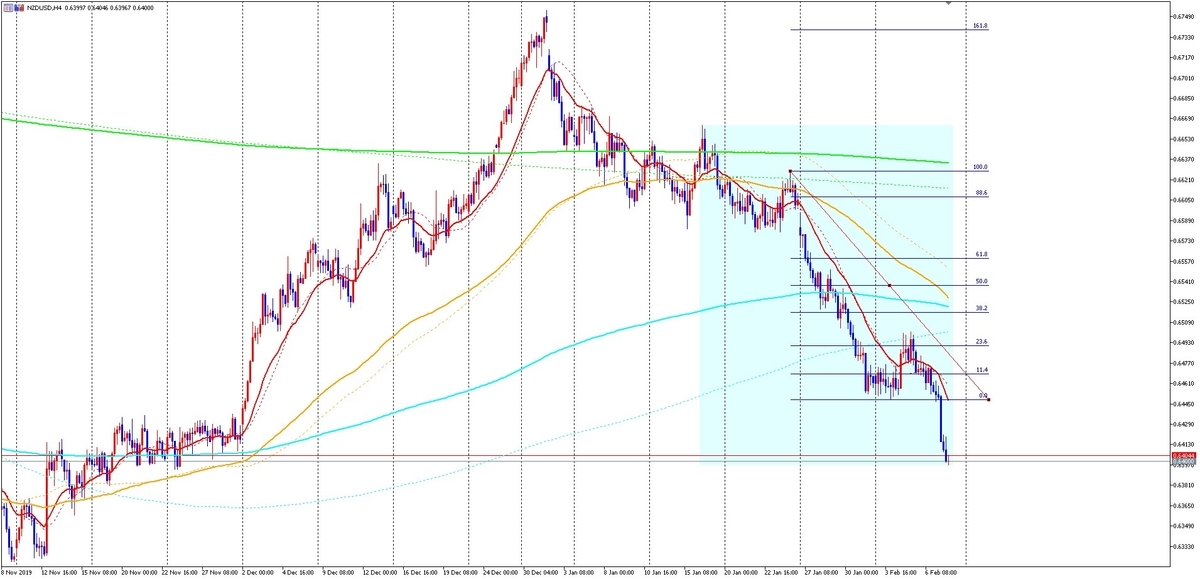Click the 38.2 Fibonacci level label
Viewport: 1200px width, 579px height.
click(x=981, y=308)
